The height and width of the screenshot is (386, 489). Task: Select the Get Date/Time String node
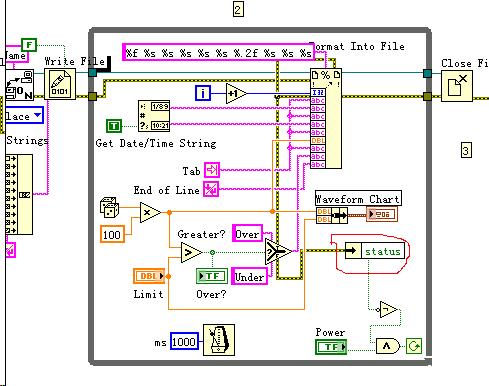click(x=154, y=116)
